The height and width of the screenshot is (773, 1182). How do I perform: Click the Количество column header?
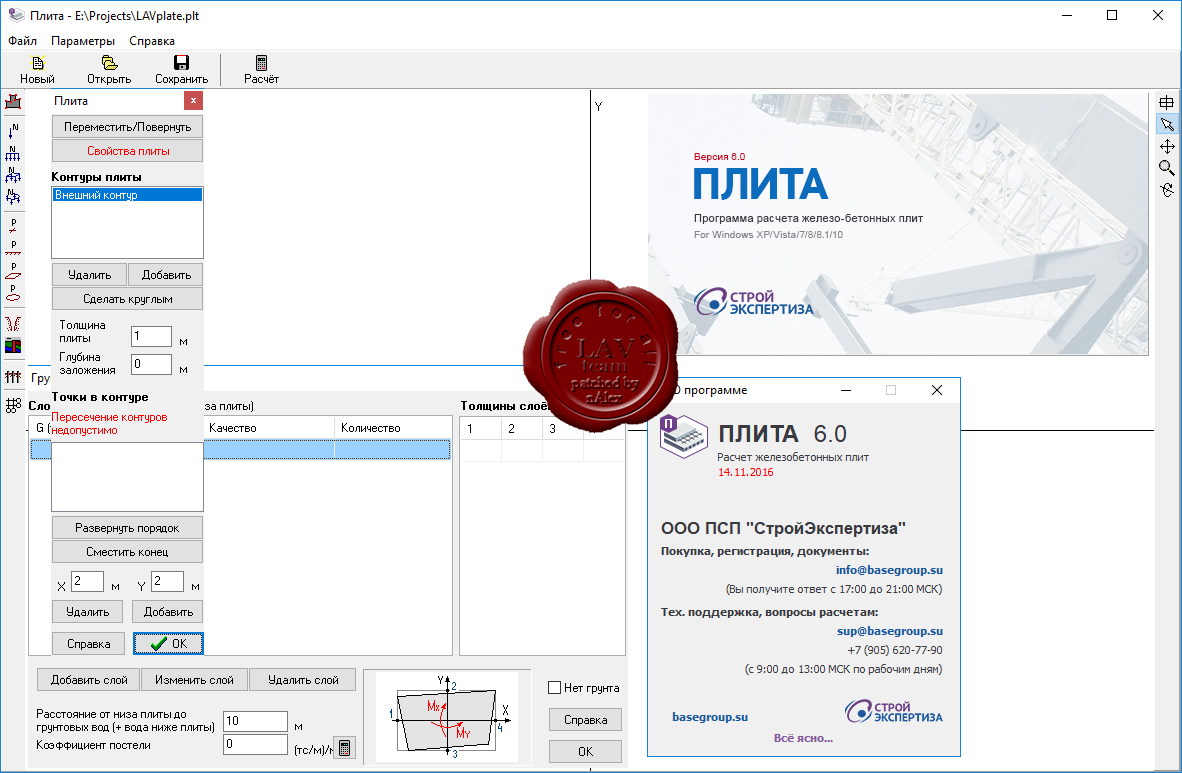(393, 428)
